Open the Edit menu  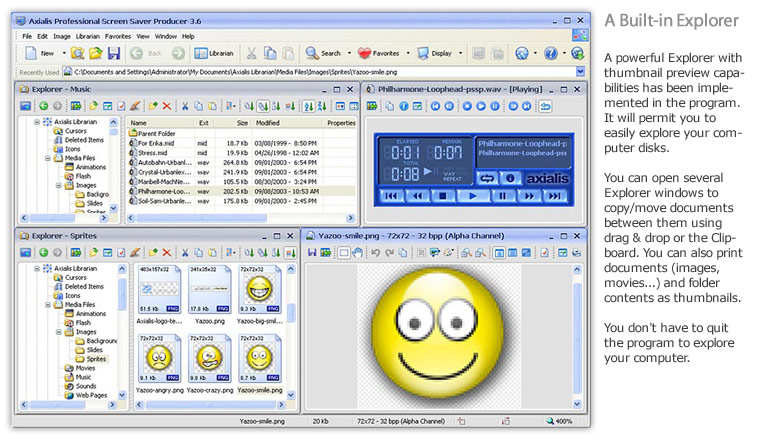43,36
